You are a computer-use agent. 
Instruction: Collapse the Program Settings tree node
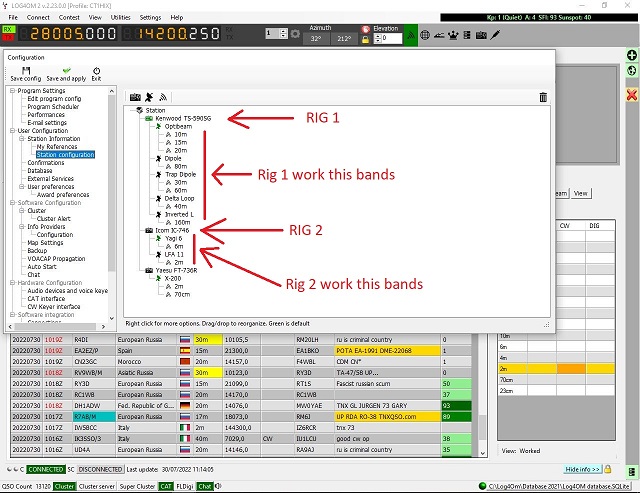pos(13,91)
